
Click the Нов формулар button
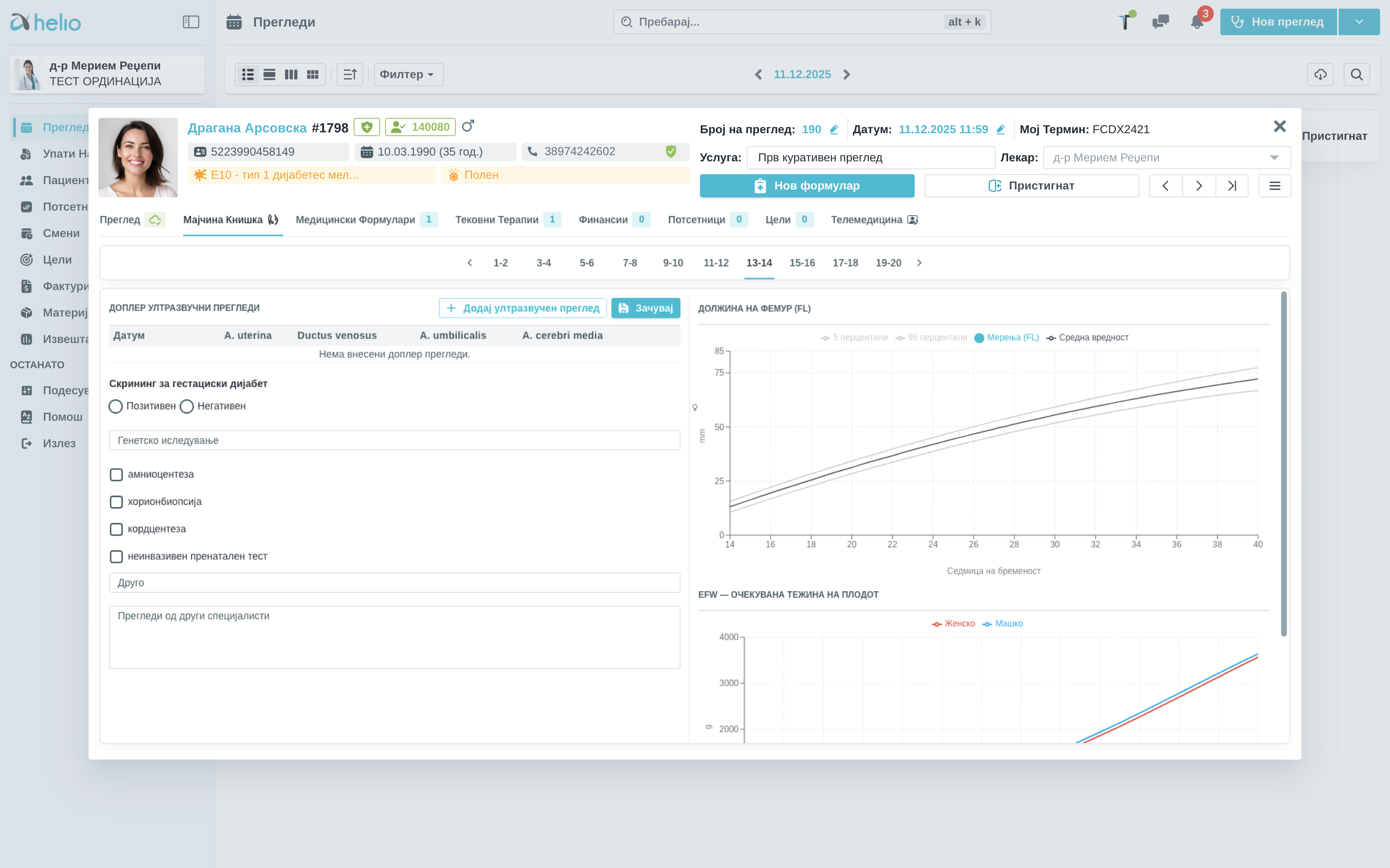pos(806,186)
